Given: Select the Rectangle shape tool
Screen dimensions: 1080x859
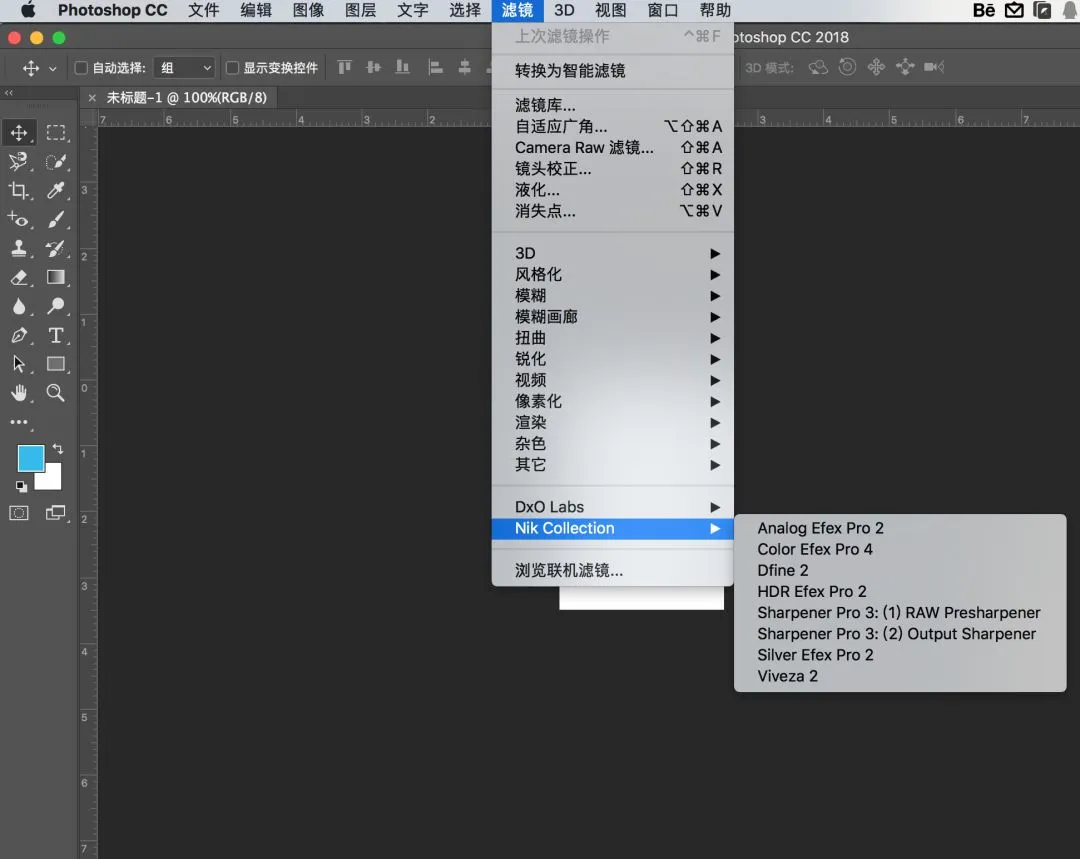Looking at the screenshot, I should [56, 364].
